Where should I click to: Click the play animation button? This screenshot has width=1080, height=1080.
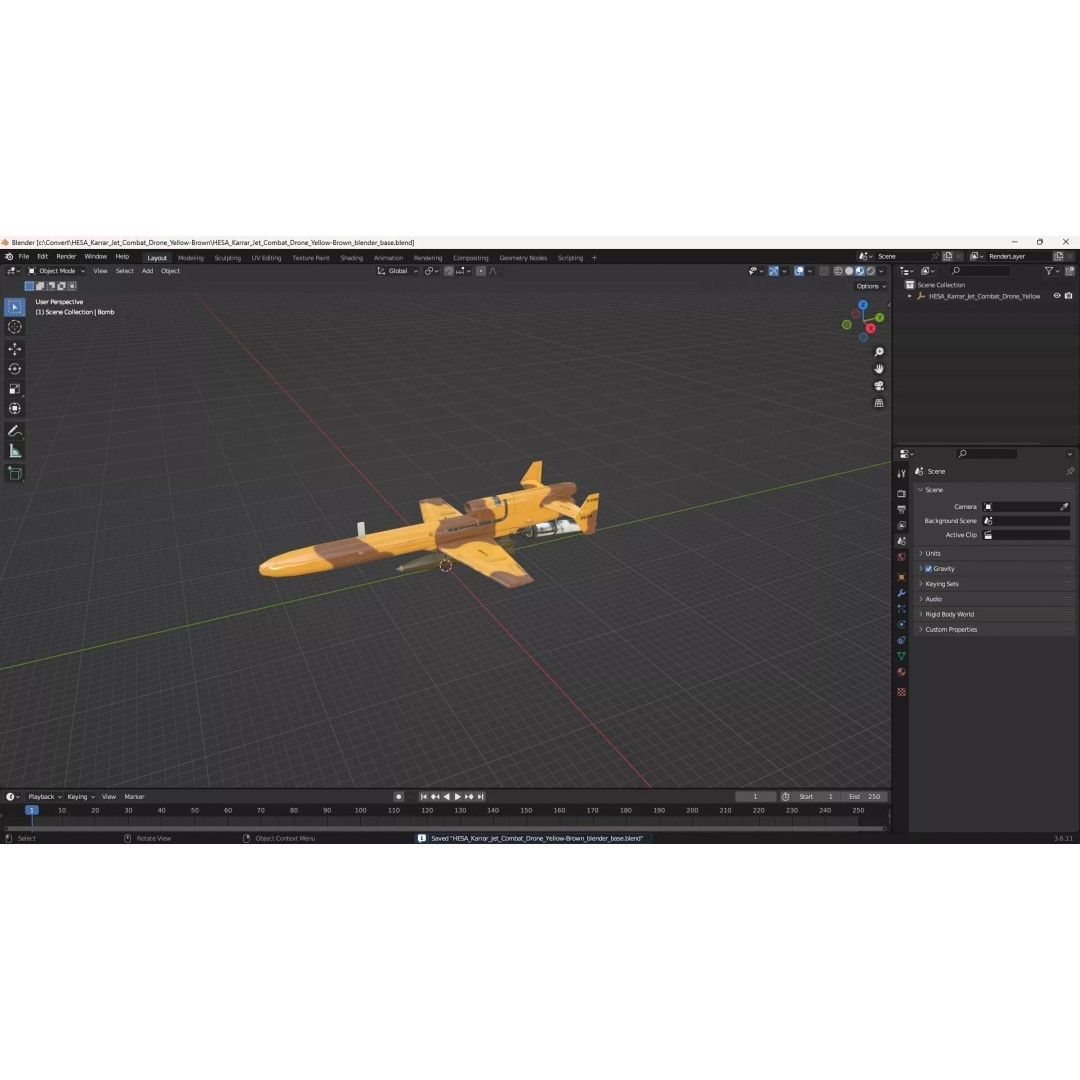457,797
